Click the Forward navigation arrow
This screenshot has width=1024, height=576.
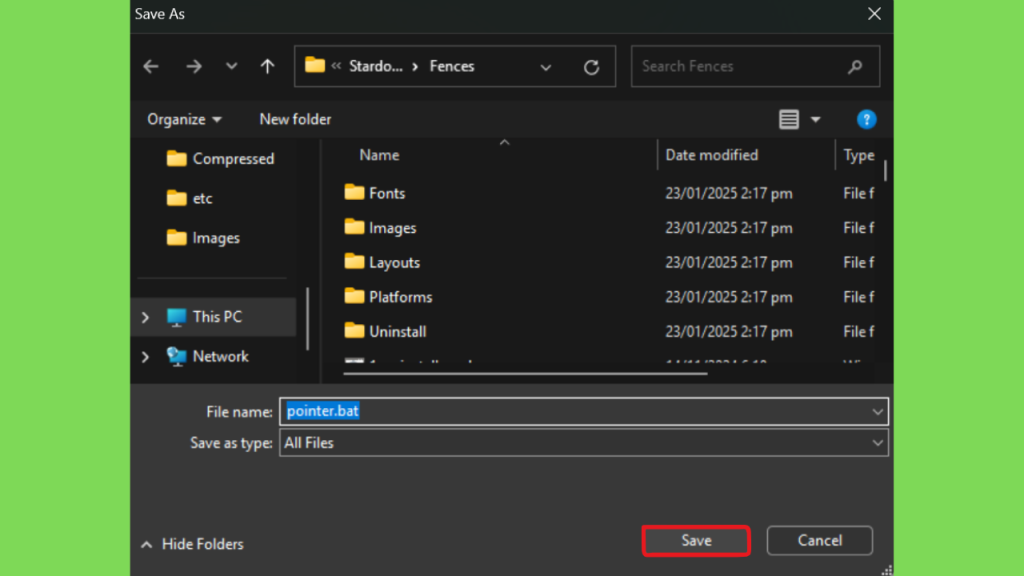click(194, 66)
